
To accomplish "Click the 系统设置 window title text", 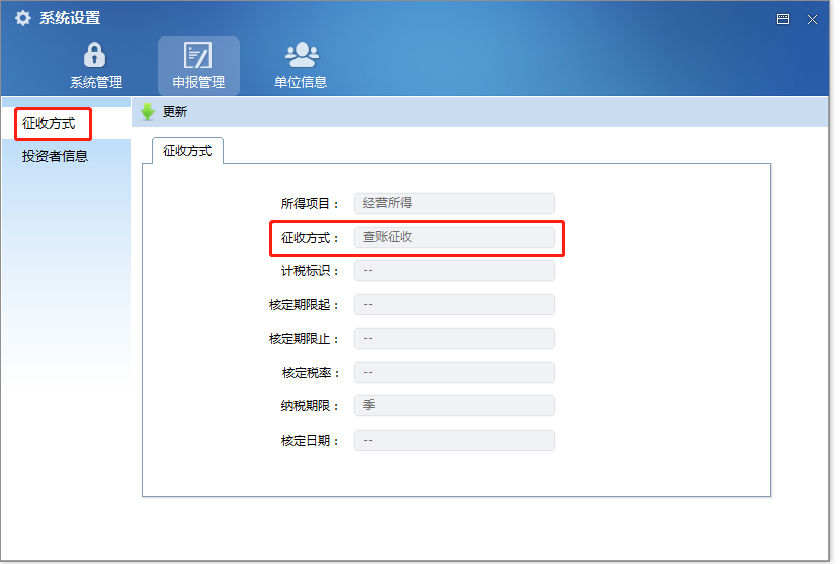I will pyautogui.click(x=69, y=18).
